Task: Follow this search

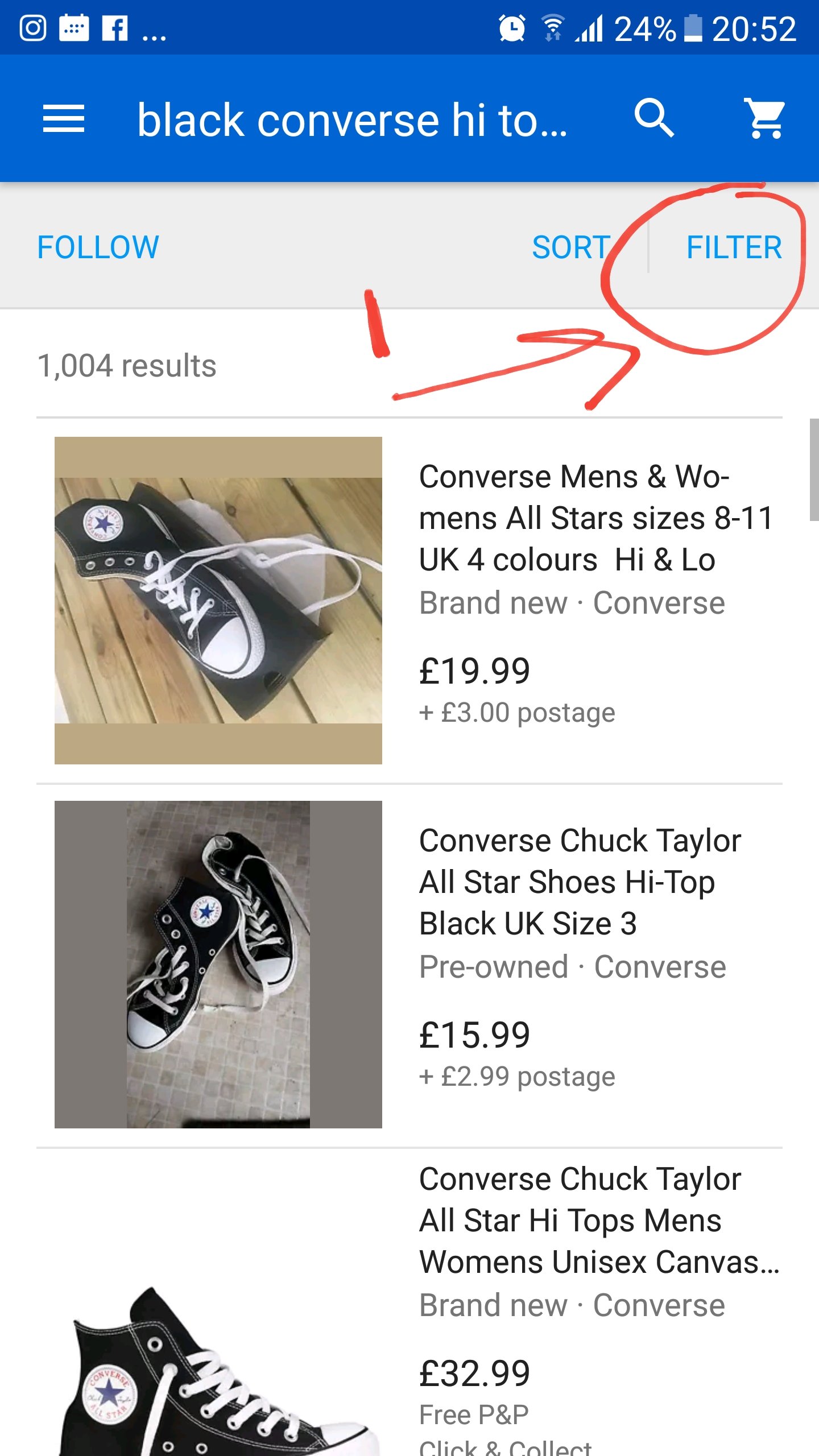Action: (98, 247)
